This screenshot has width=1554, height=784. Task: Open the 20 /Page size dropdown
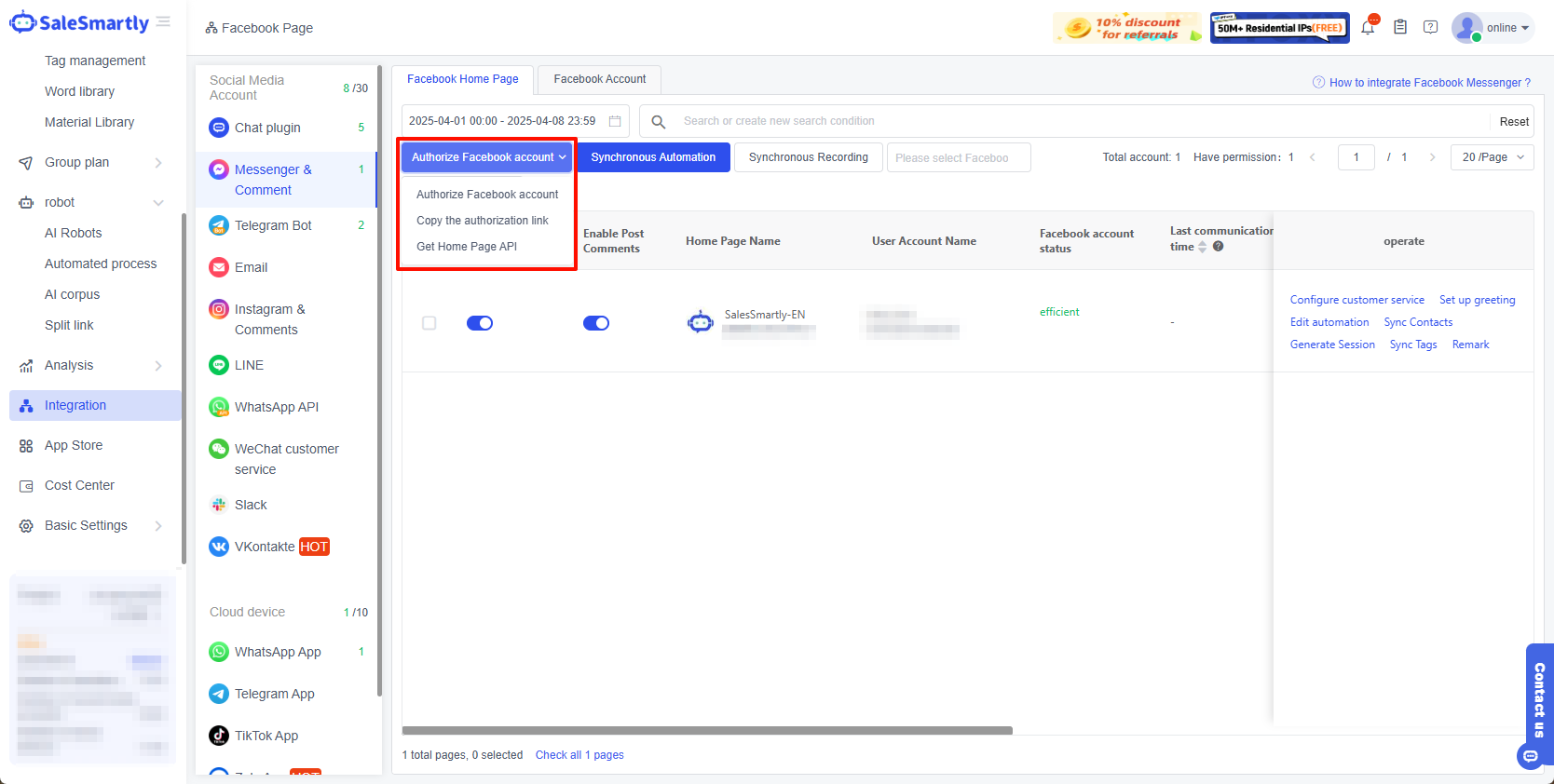pos(1493,157)
